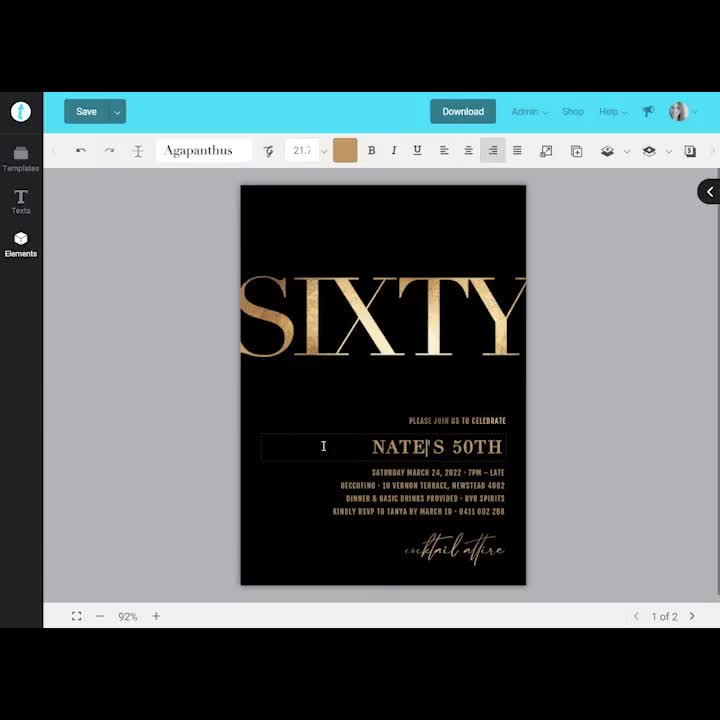This screenshot has width=720, height=720.
Task: Open the Elements sidebar panel
Action: (21, 245)
